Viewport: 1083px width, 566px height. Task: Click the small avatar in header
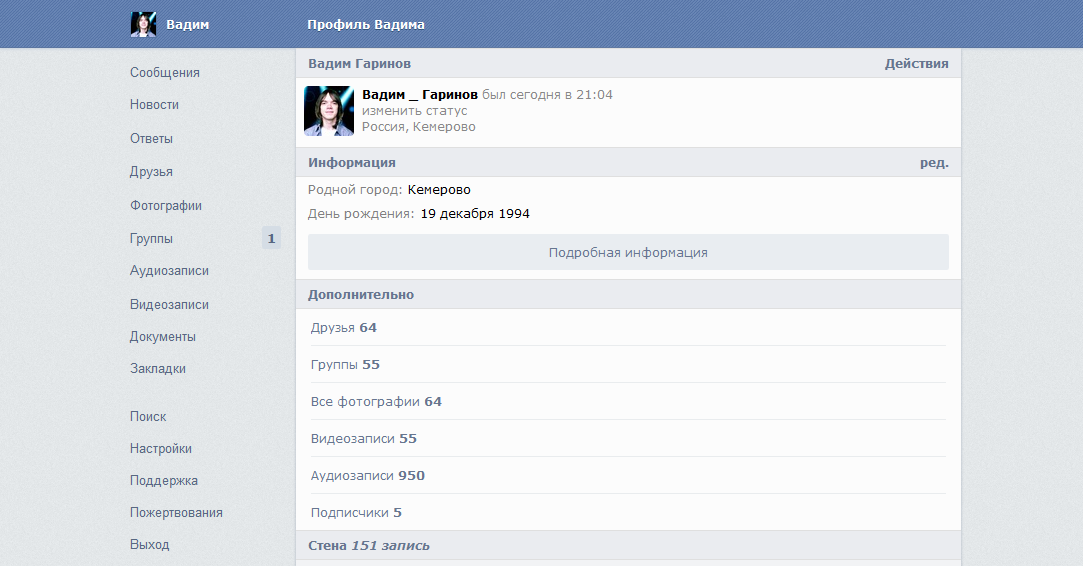(143, 24)
